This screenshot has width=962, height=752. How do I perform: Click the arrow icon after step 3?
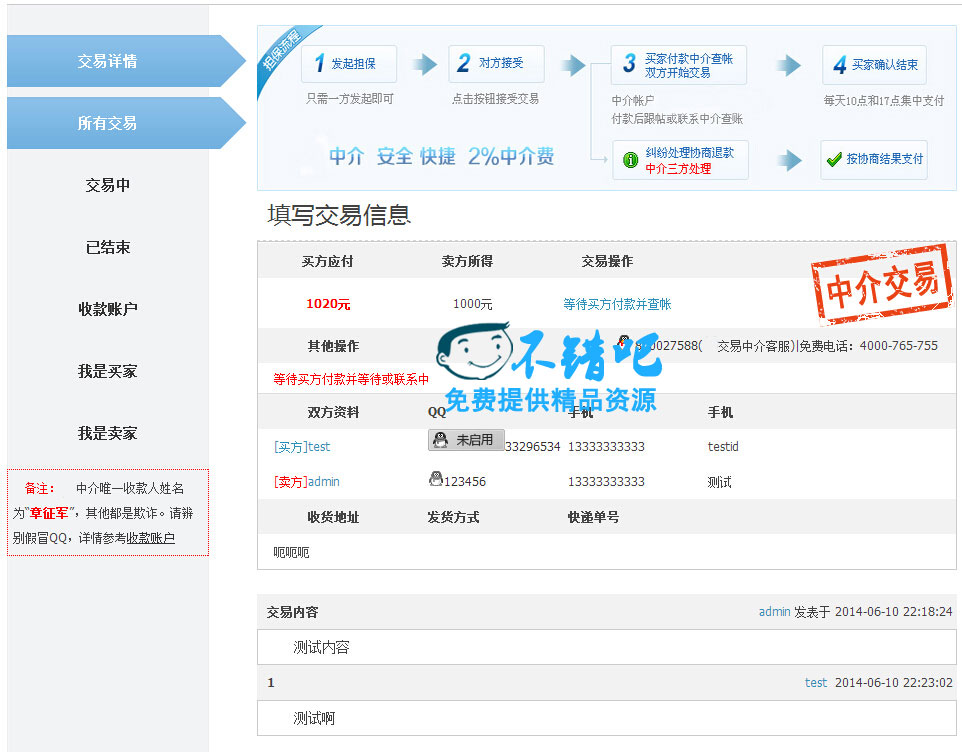[x=789, y=65]
